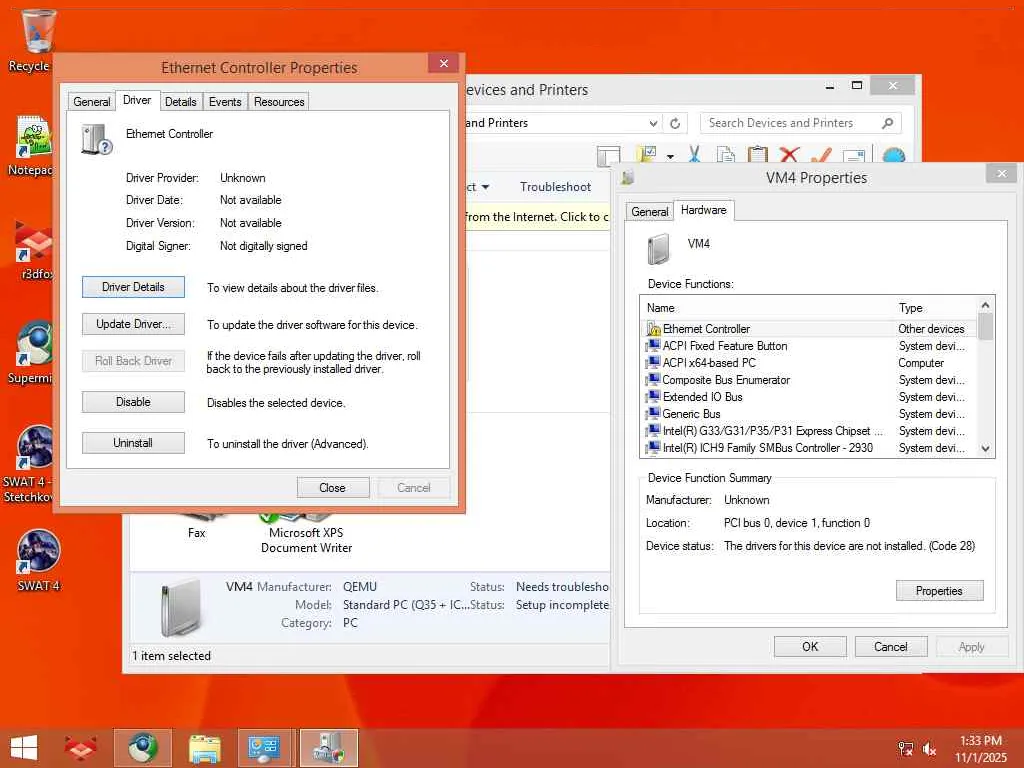
Task: Click the search magnifier icon in Devices and Printers
Action: [x=888, y=123]
